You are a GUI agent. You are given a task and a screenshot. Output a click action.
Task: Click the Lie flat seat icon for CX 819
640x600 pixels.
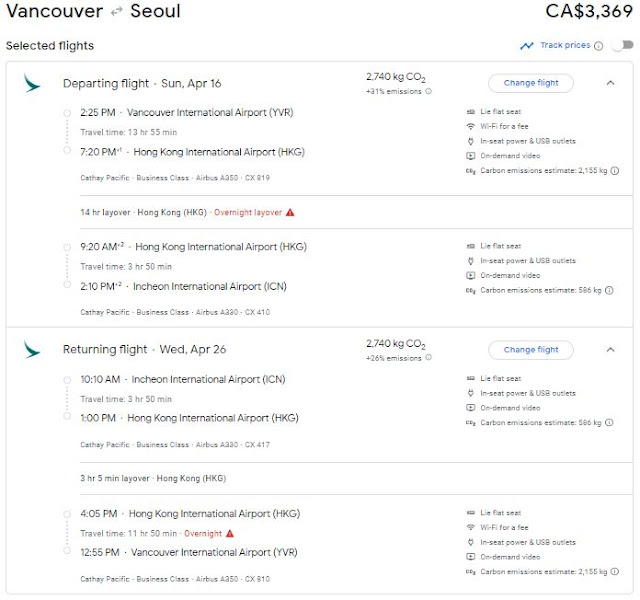point(471,112)
